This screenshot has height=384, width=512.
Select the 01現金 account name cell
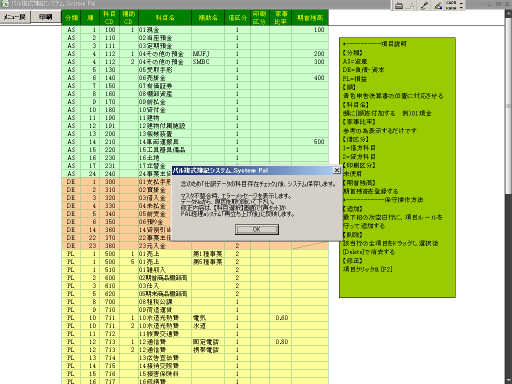point(165,30)
